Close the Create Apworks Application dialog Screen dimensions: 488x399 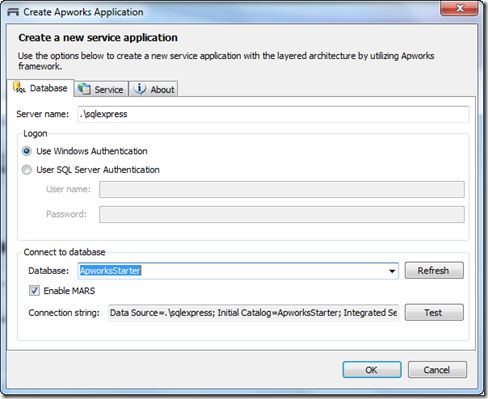460,8
